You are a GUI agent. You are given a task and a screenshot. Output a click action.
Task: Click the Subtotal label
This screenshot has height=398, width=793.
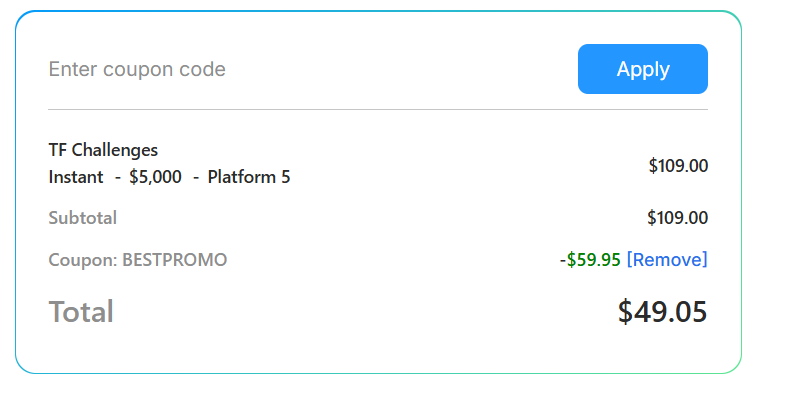(83, 218)
